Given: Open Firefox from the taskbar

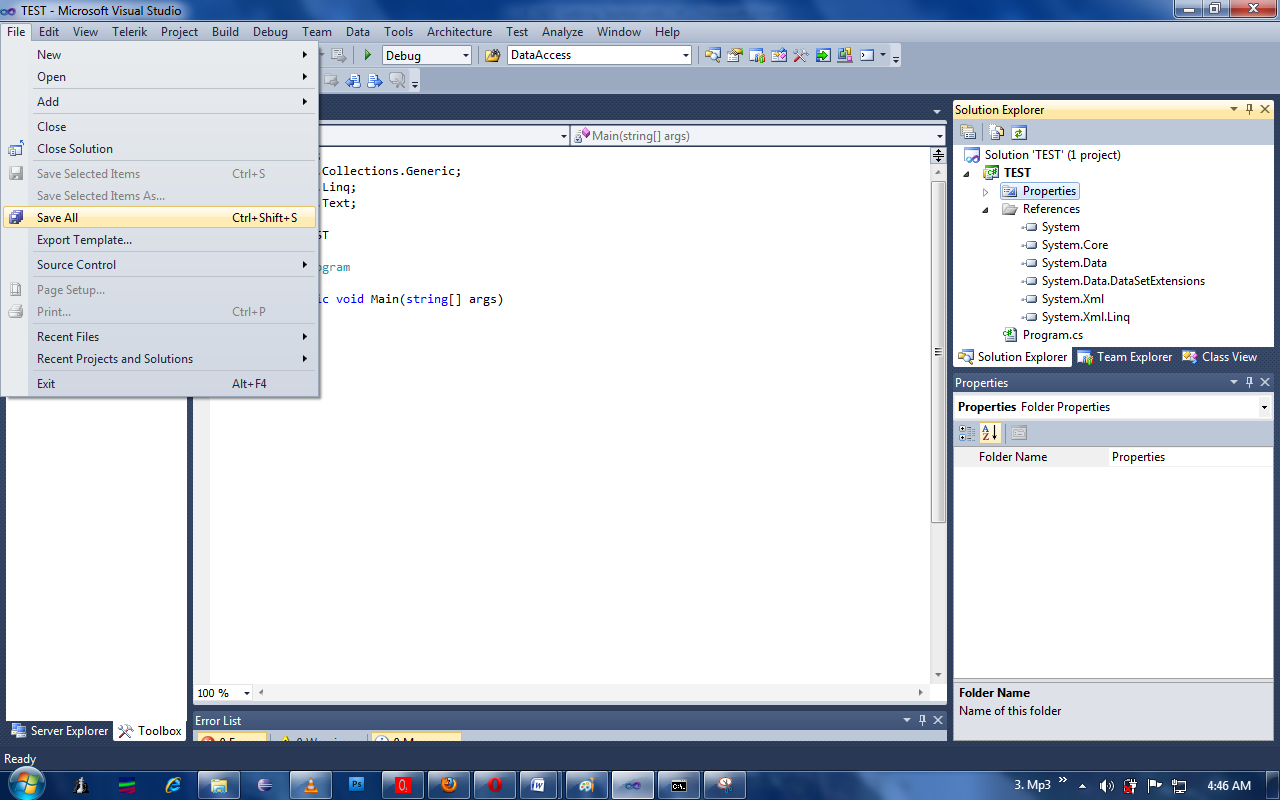Looking at the screenshot, I should (449, 785).
